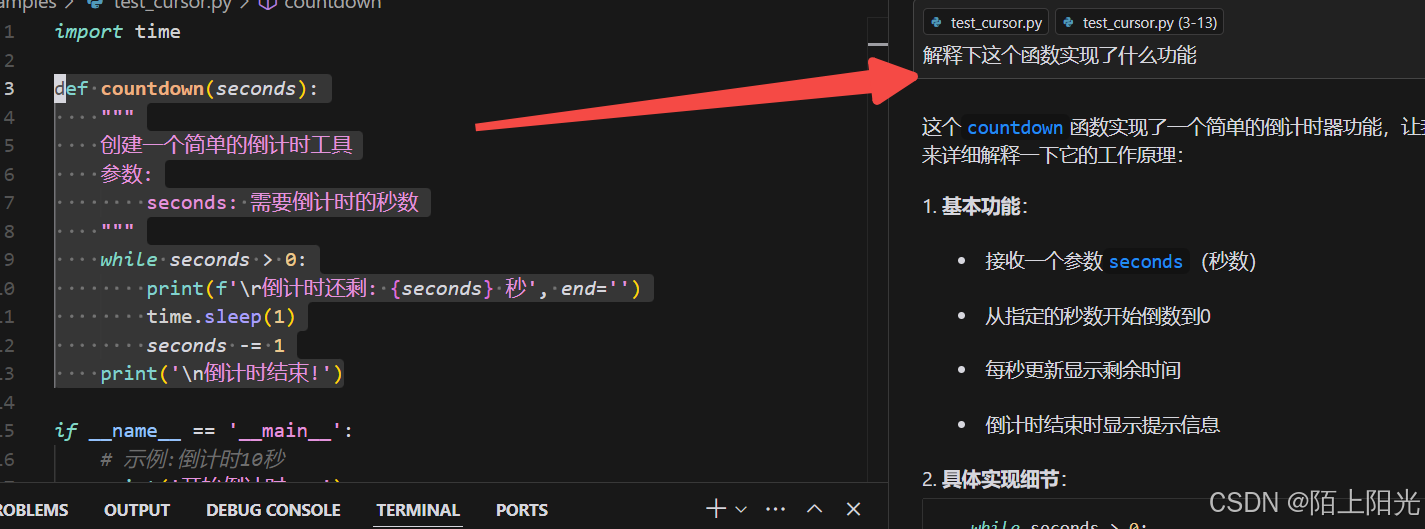Click the 'def countdown(seconds):' line
This screenshot has width=1425, height=529.
[x=186, y=88]
